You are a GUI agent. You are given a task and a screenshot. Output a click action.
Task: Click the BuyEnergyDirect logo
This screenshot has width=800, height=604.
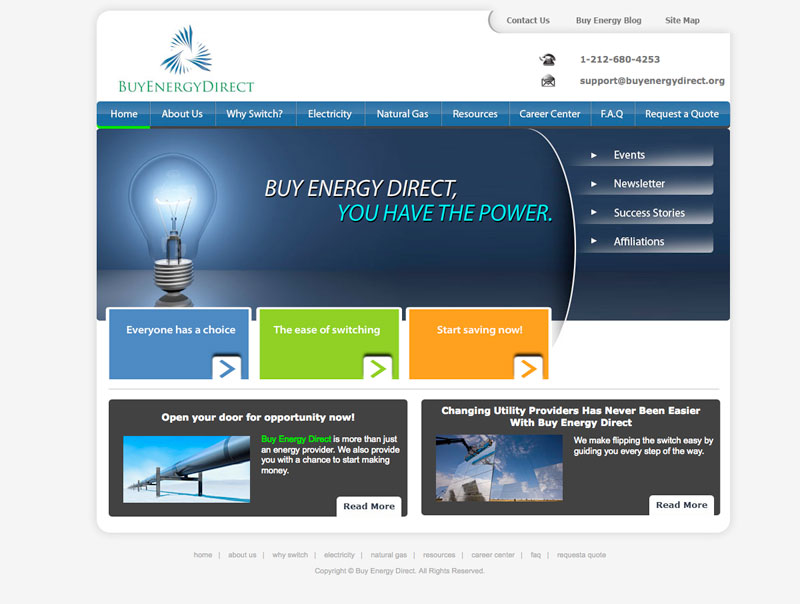[186, 59]
